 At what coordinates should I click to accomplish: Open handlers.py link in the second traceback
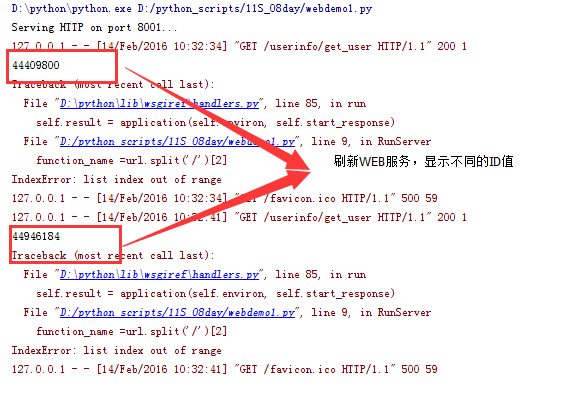pyautogui.click(x=159, y=275)
